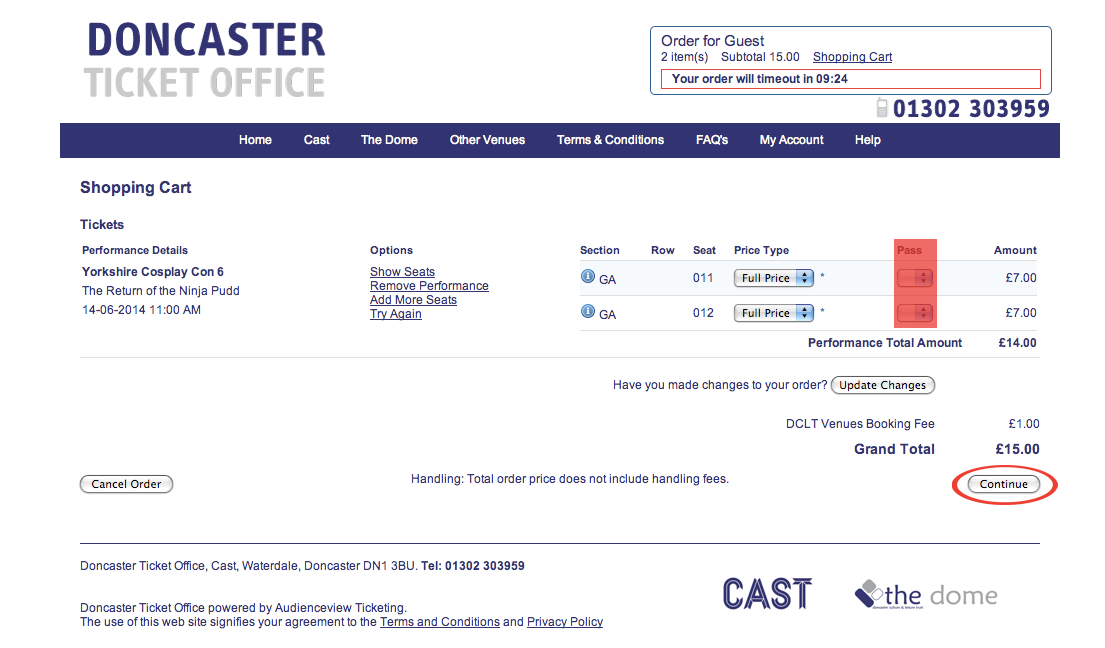The image size is (1105, 648).
Task: Open Price Type dropdown for seat 012
Action: click(773, 313)
